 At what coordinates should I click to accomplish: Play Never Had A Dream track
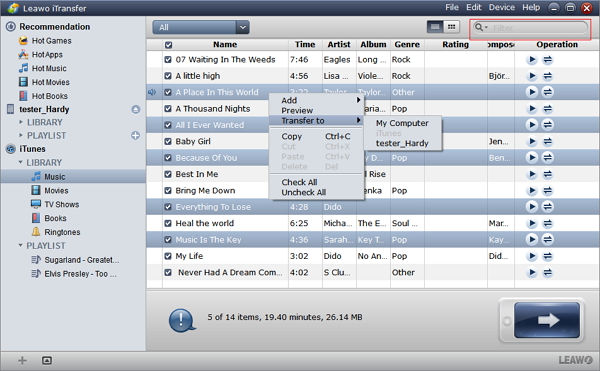(x=532, y=272)
